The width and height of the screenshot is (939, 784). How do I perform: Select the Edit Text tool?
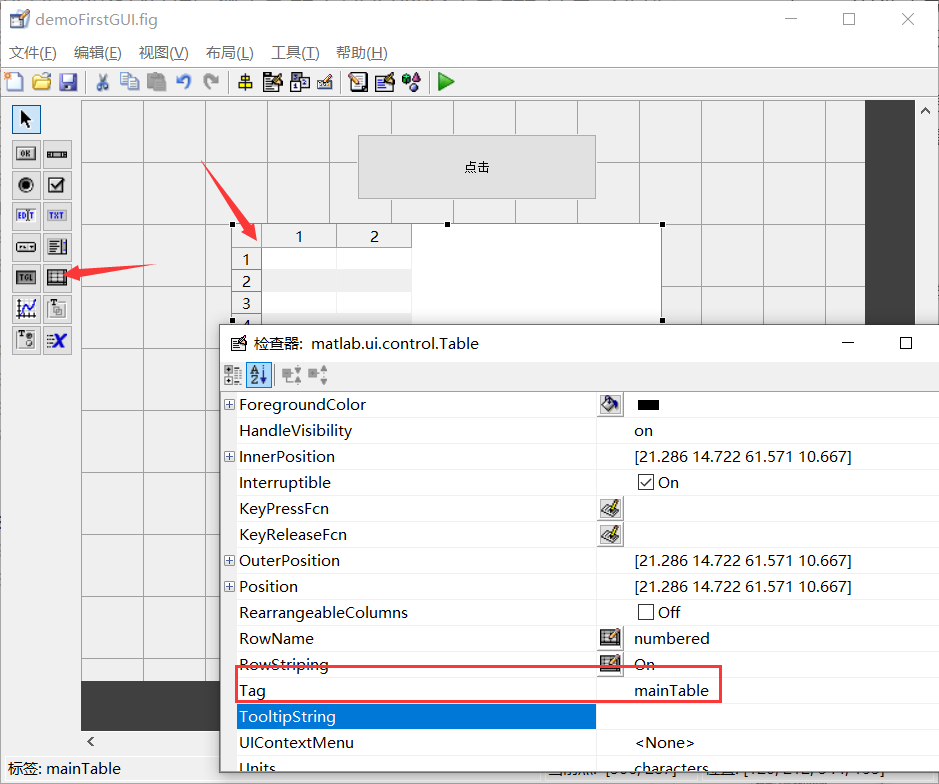pos(26,216)
